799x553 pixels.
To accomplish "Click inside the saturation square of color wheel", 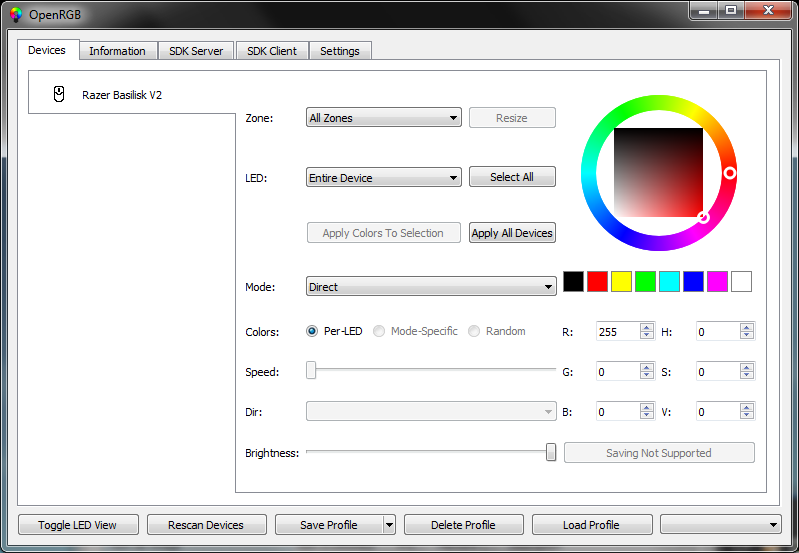I will click(x=658, y=172).
